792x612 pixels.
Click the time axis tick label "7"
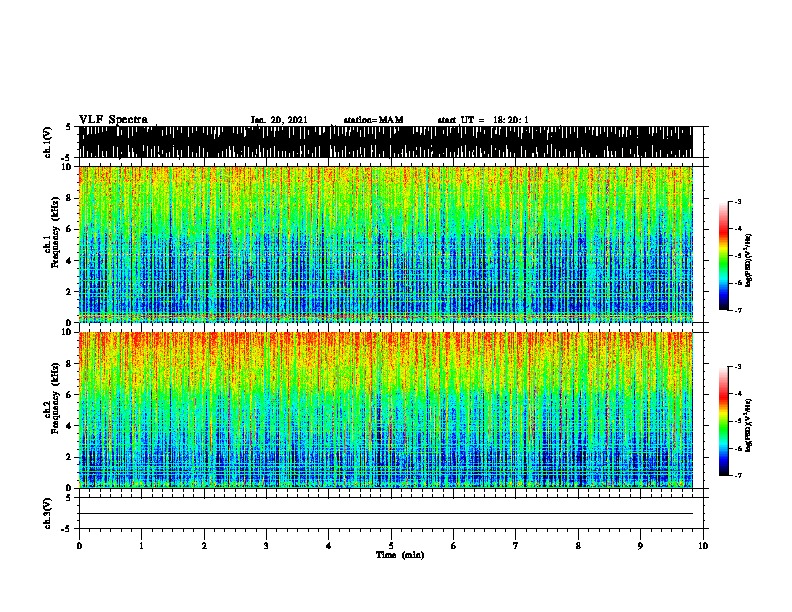pos(516,546)
